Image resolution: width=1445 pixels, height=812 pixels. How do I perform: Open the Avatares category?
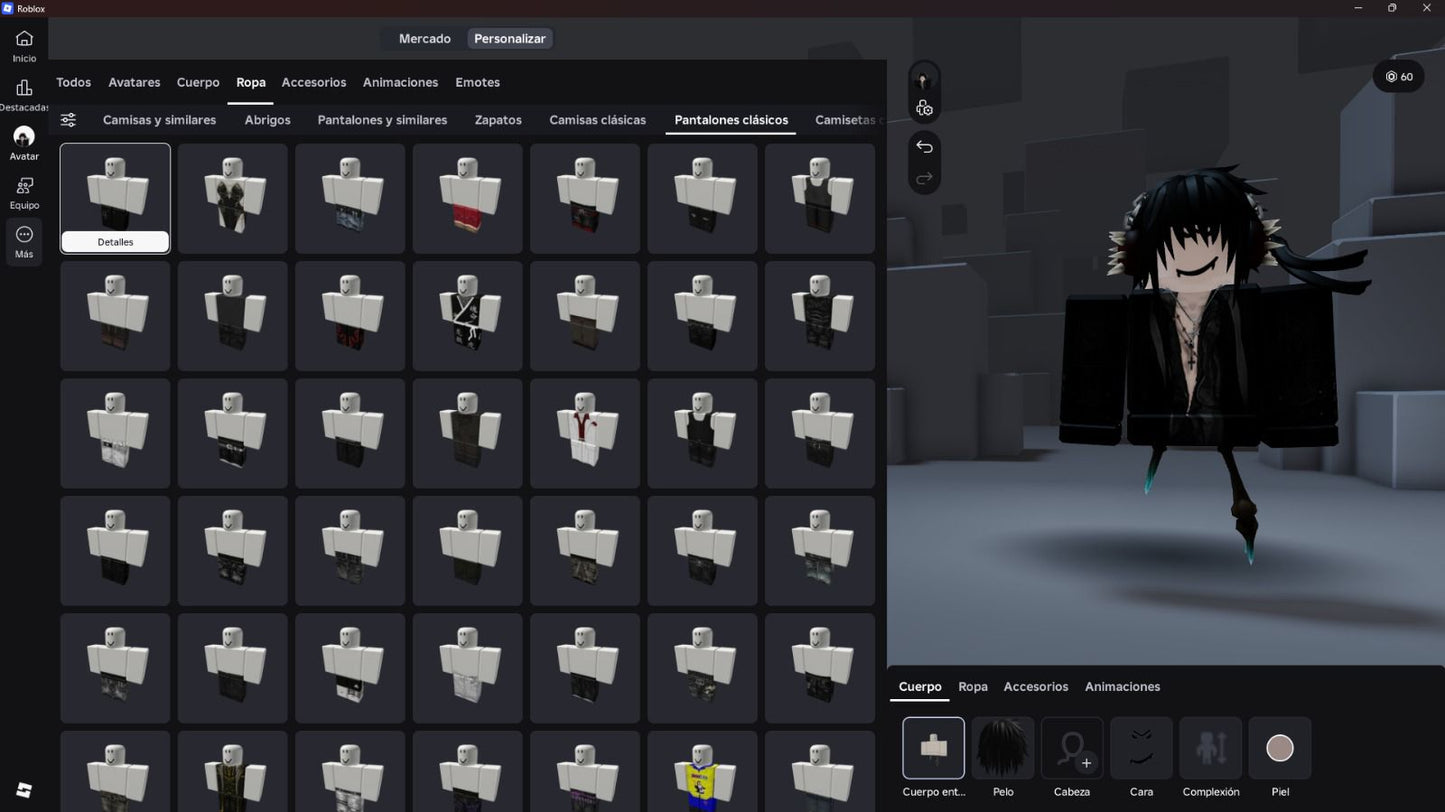134,82
